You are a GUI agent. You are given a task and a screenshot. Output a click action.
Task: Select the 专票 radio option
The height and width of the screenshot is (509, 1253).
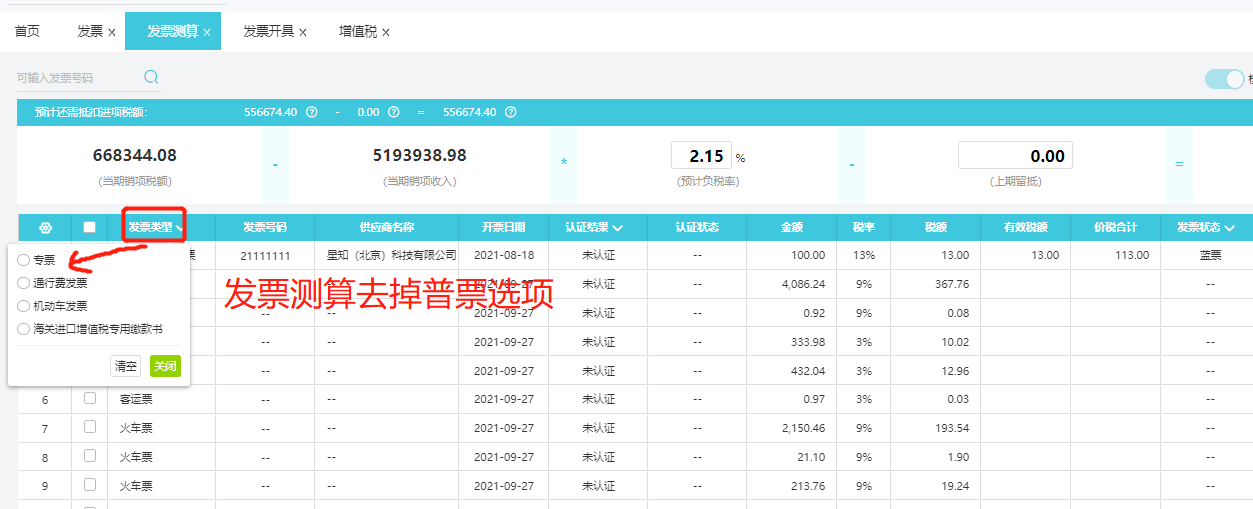click(24, 260)
